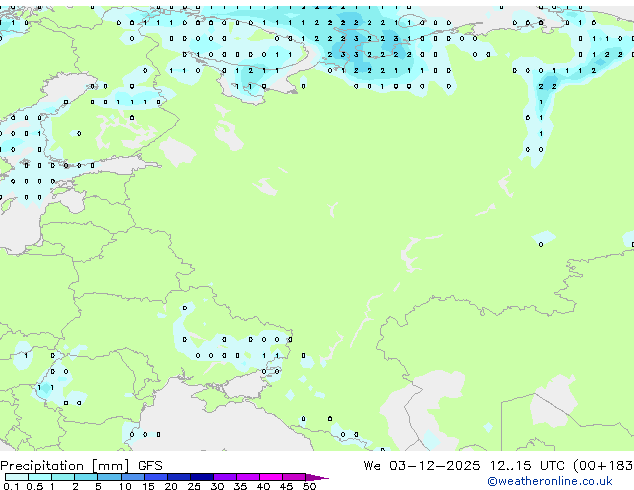Click the '0.1' legend scale label
634x490 pixels.
11,486
